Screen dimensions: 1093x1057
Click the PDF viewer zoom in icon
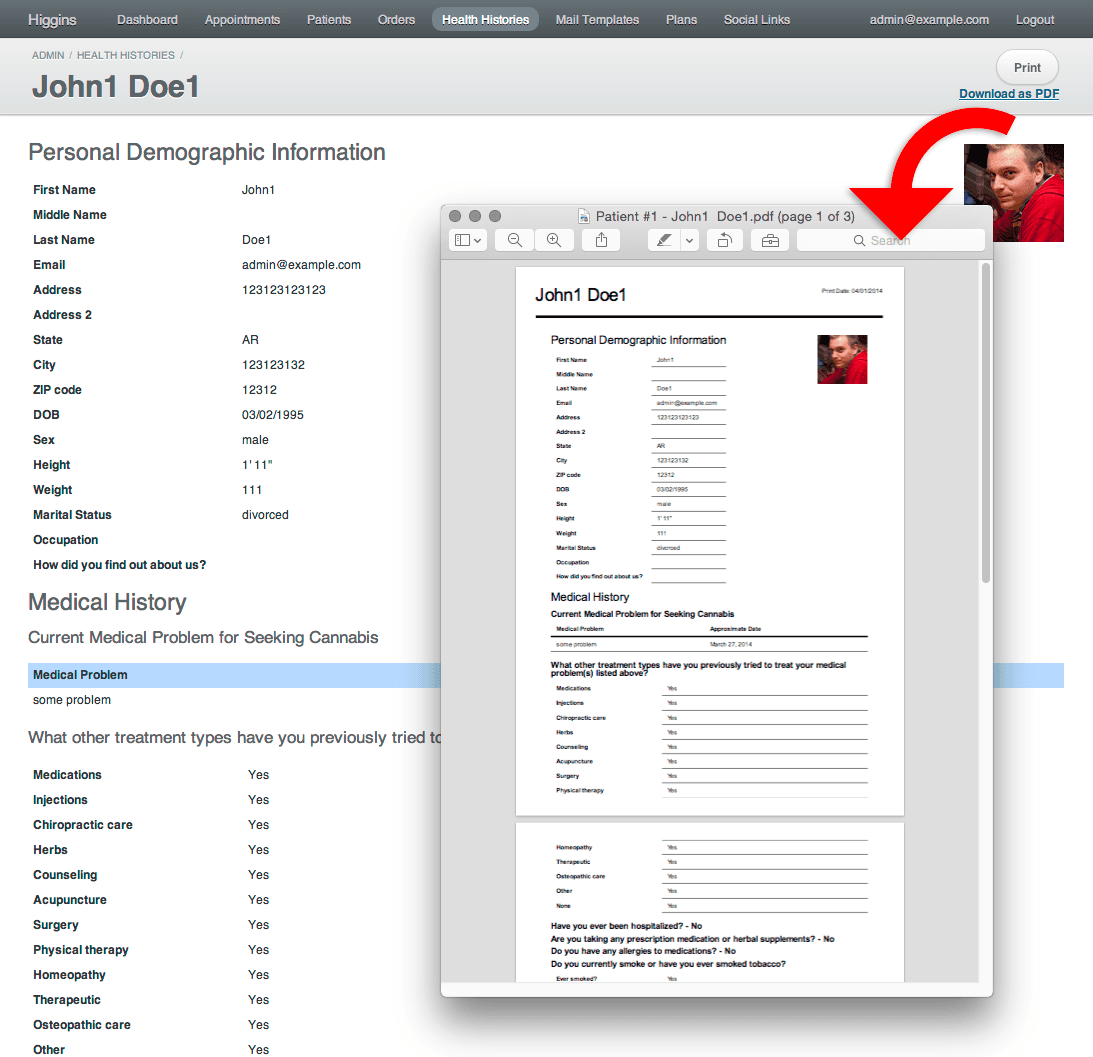pos(554,241)
